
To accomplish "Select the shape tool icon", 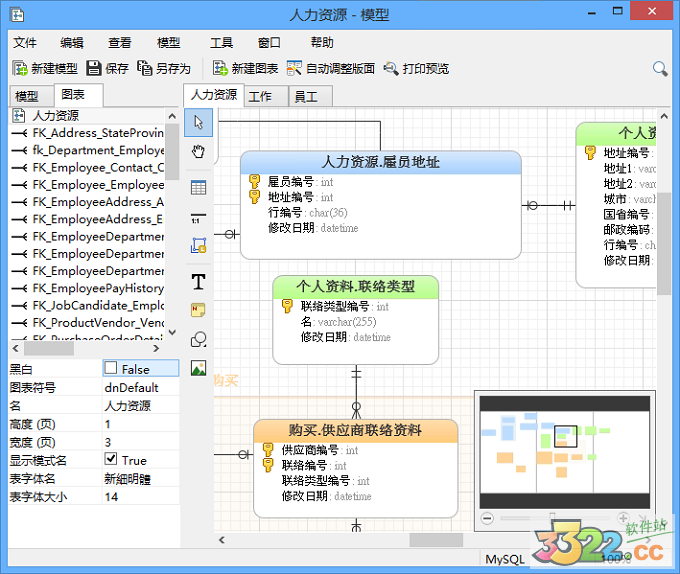I will [199, 339].
